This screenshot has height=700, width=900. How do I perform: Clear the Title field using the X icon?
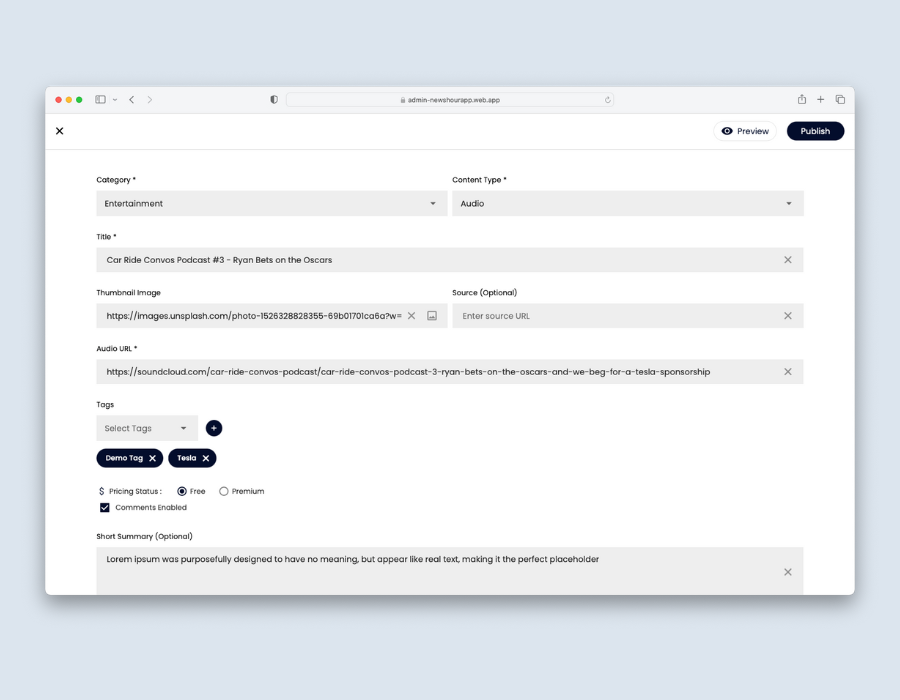coord(787,259)
